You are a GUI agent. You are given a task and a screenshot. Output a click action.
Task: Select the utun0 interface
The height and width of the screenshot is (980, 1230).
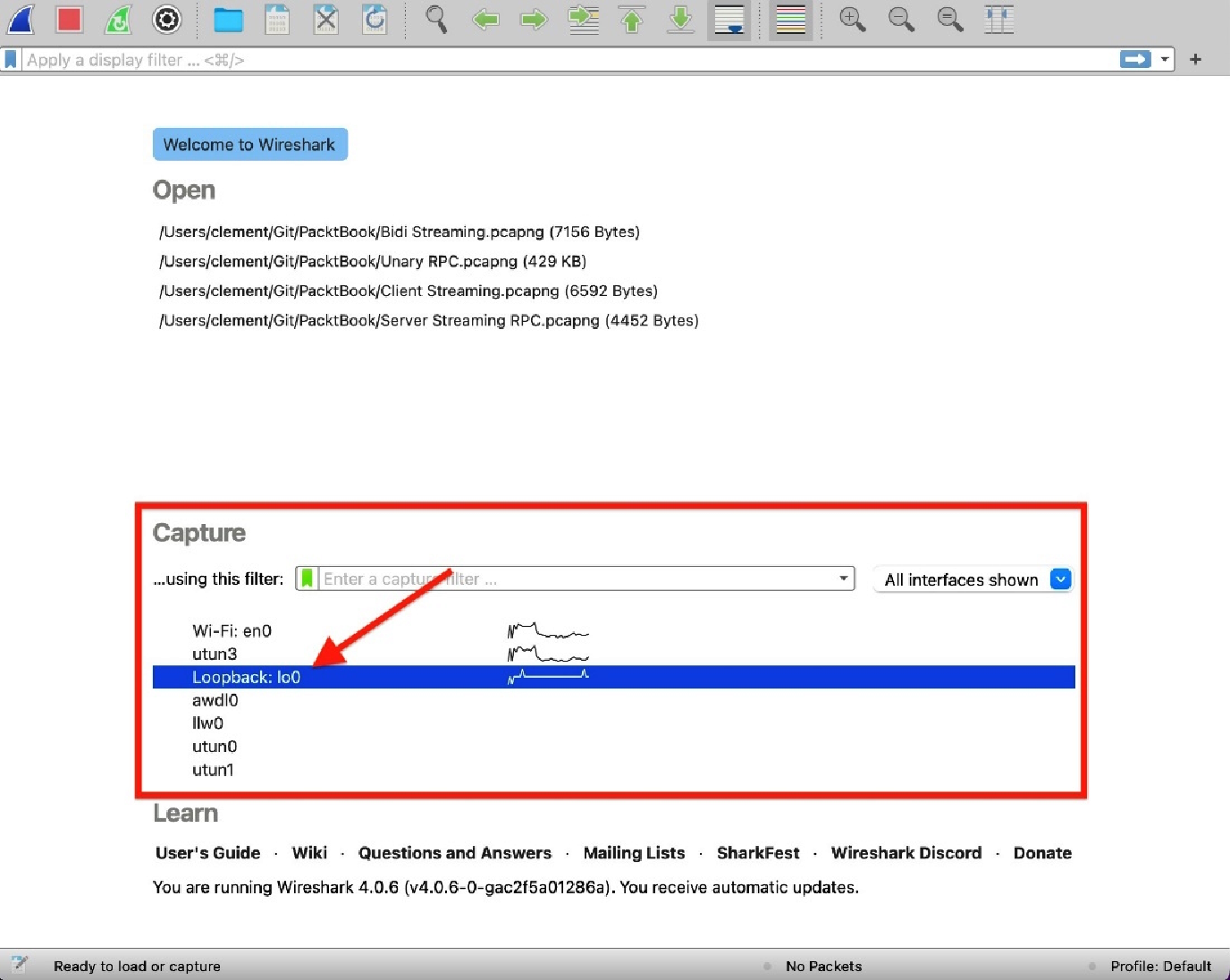tap(613, 747)
